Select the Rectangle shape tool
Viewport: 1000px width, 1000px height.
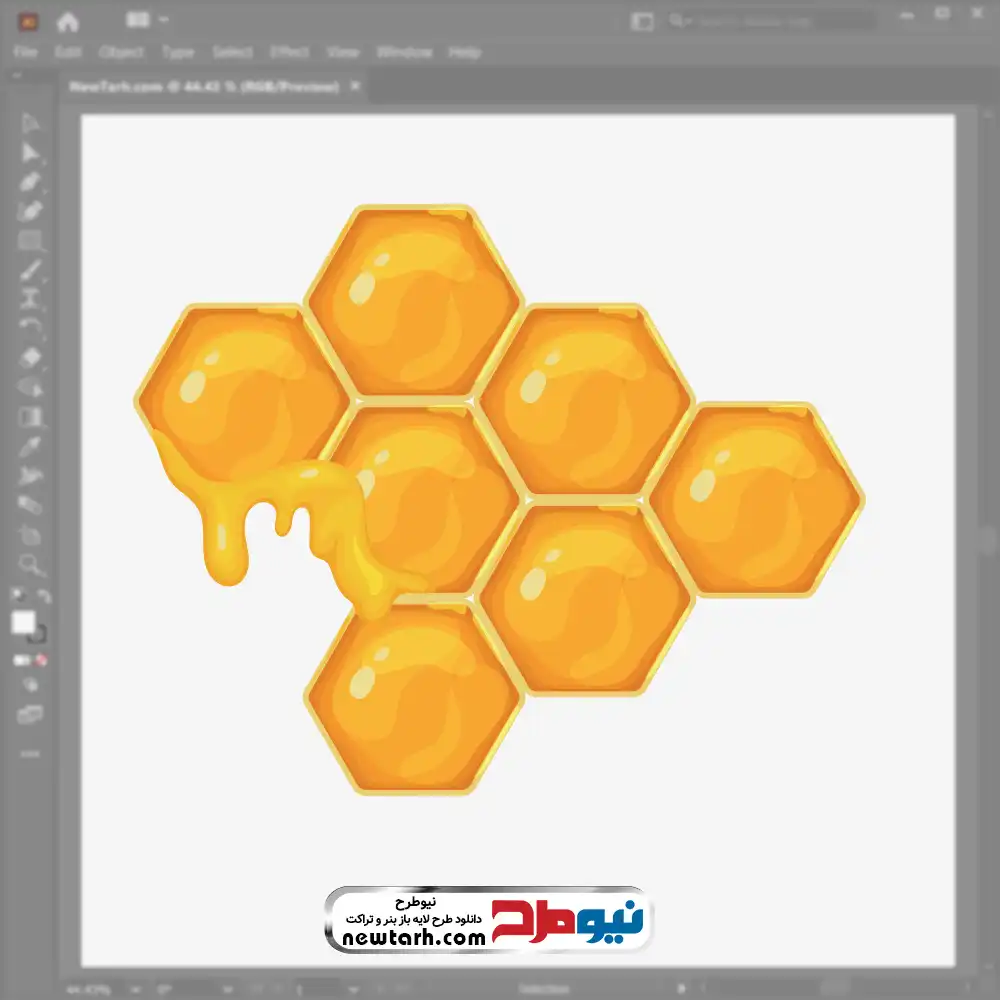coord(31,240)
